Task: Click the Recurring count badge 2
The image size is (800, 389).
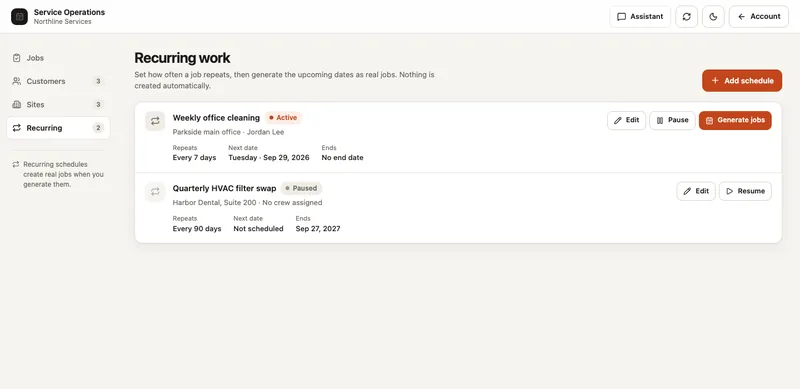Action: tap(98, 128)
